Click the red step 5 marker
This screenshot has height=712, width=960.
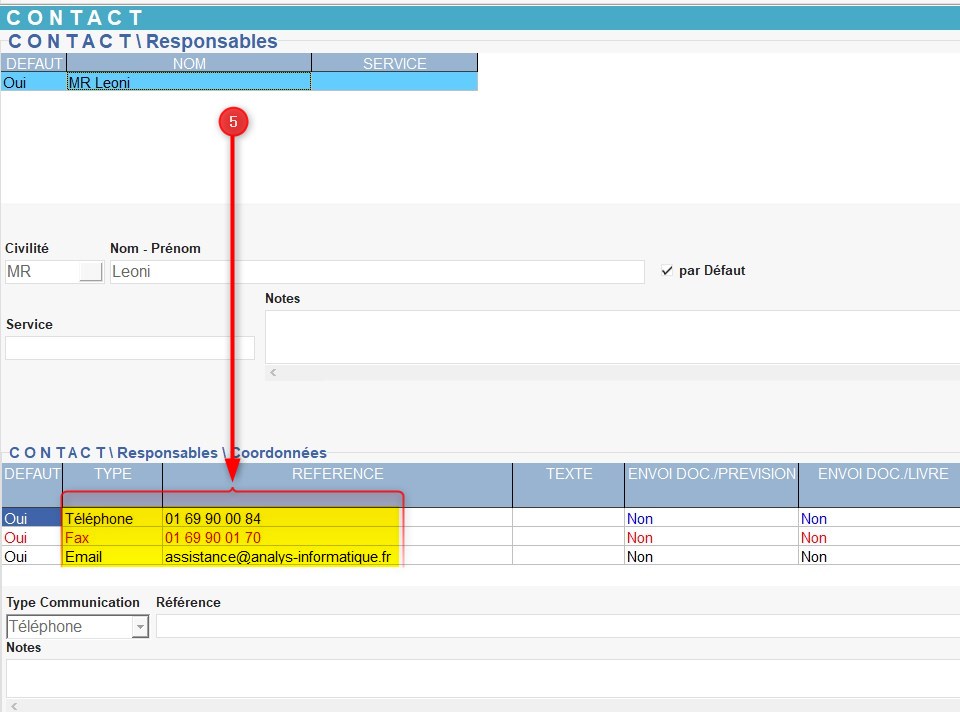click(x=233, y=122)
